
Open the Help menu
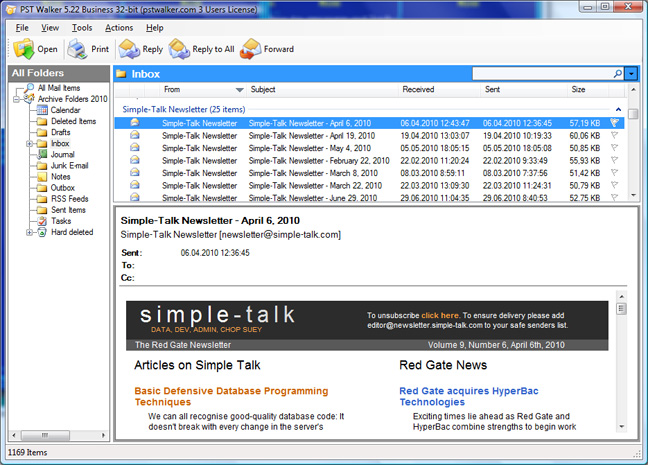[155, 28]
